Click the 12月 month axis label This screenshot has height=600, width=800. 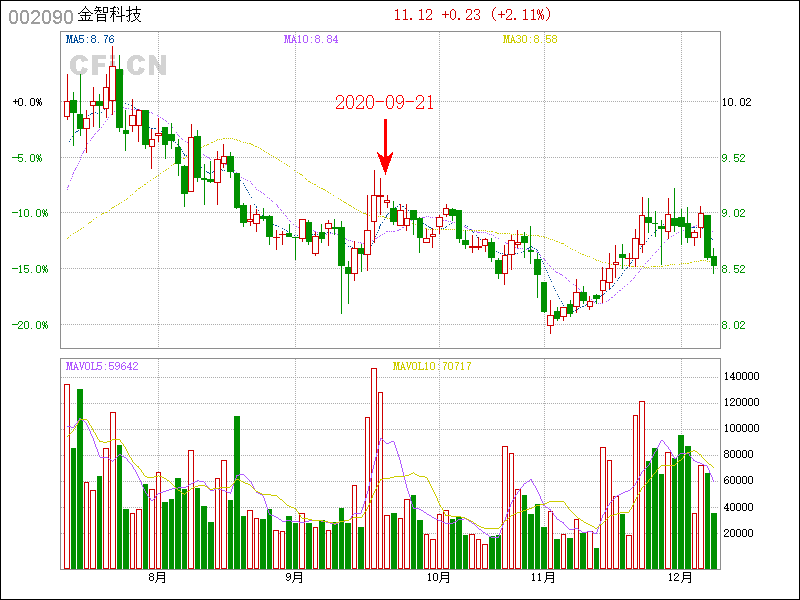680,578
